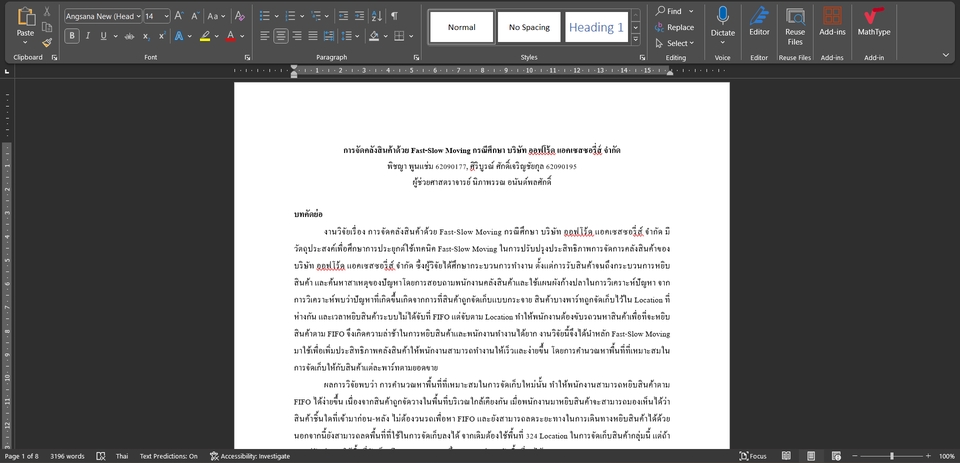This screenshot has height=463, width=960.
Task: Open font name dropdown
Action: click(x=138, y=17)
